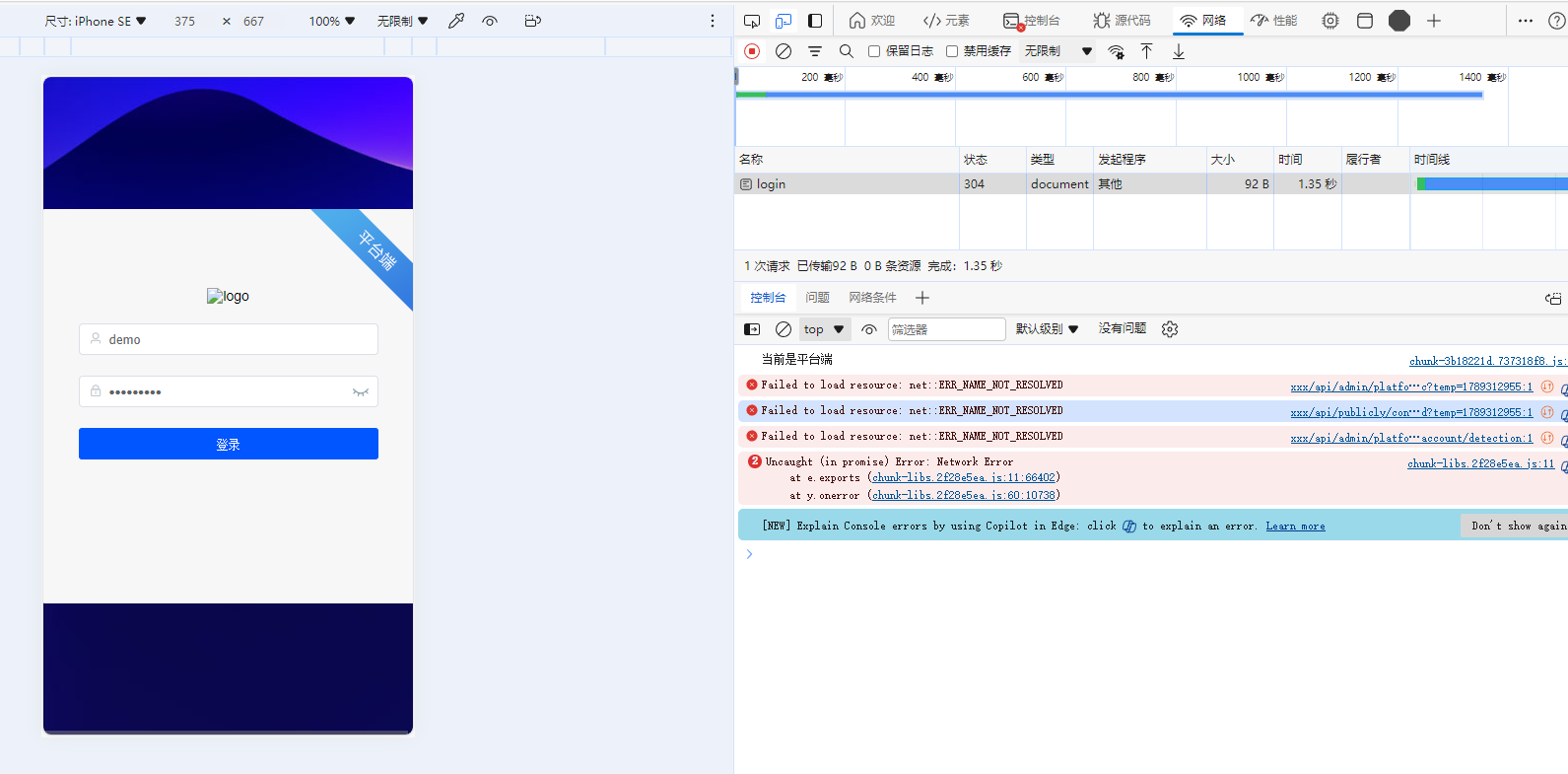Click the eye icon in device toolbar
This screenshot has width=1568, height=774.
(490, 21)
